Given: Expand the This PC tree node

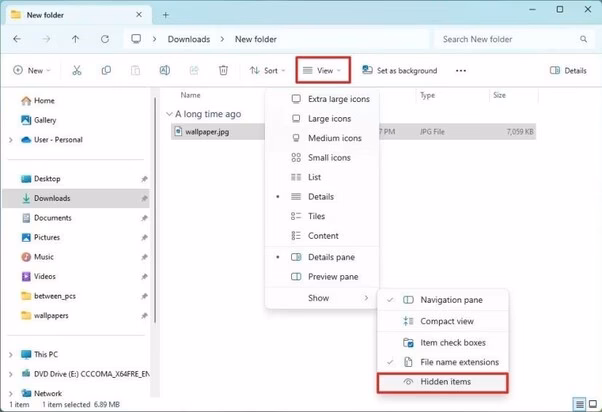Looking at the screenshot, I should [11, 354].
